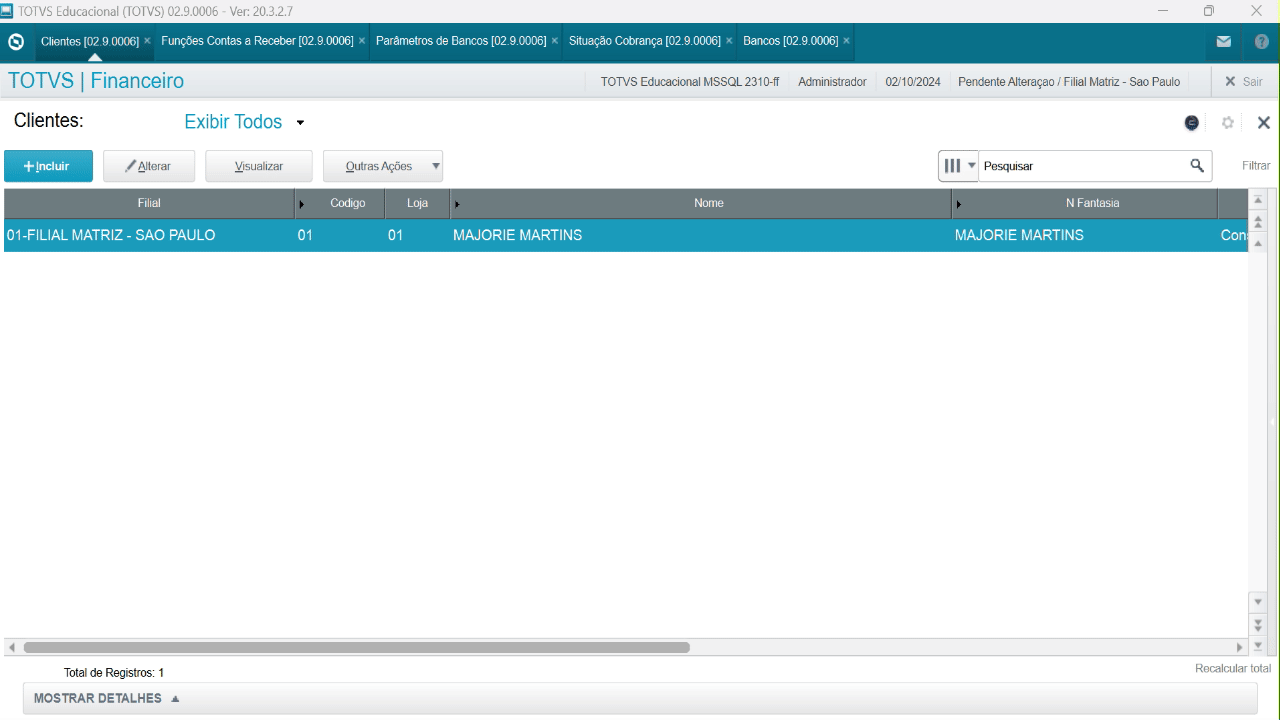Click the Loja column header
This screenshot has height=720, width=1280.
tap(417, 203)
